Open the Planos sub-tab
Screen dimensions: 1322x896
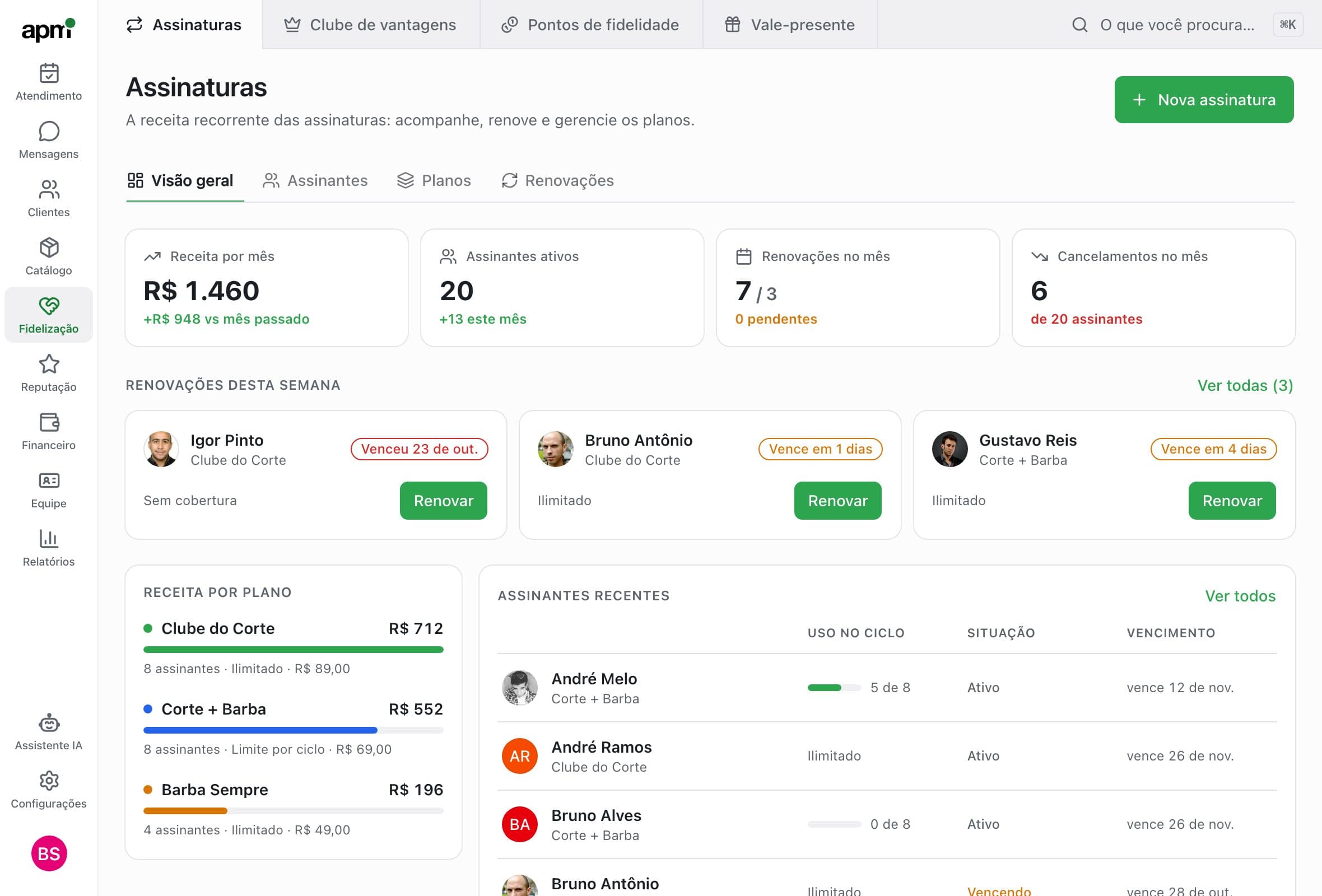434,181
